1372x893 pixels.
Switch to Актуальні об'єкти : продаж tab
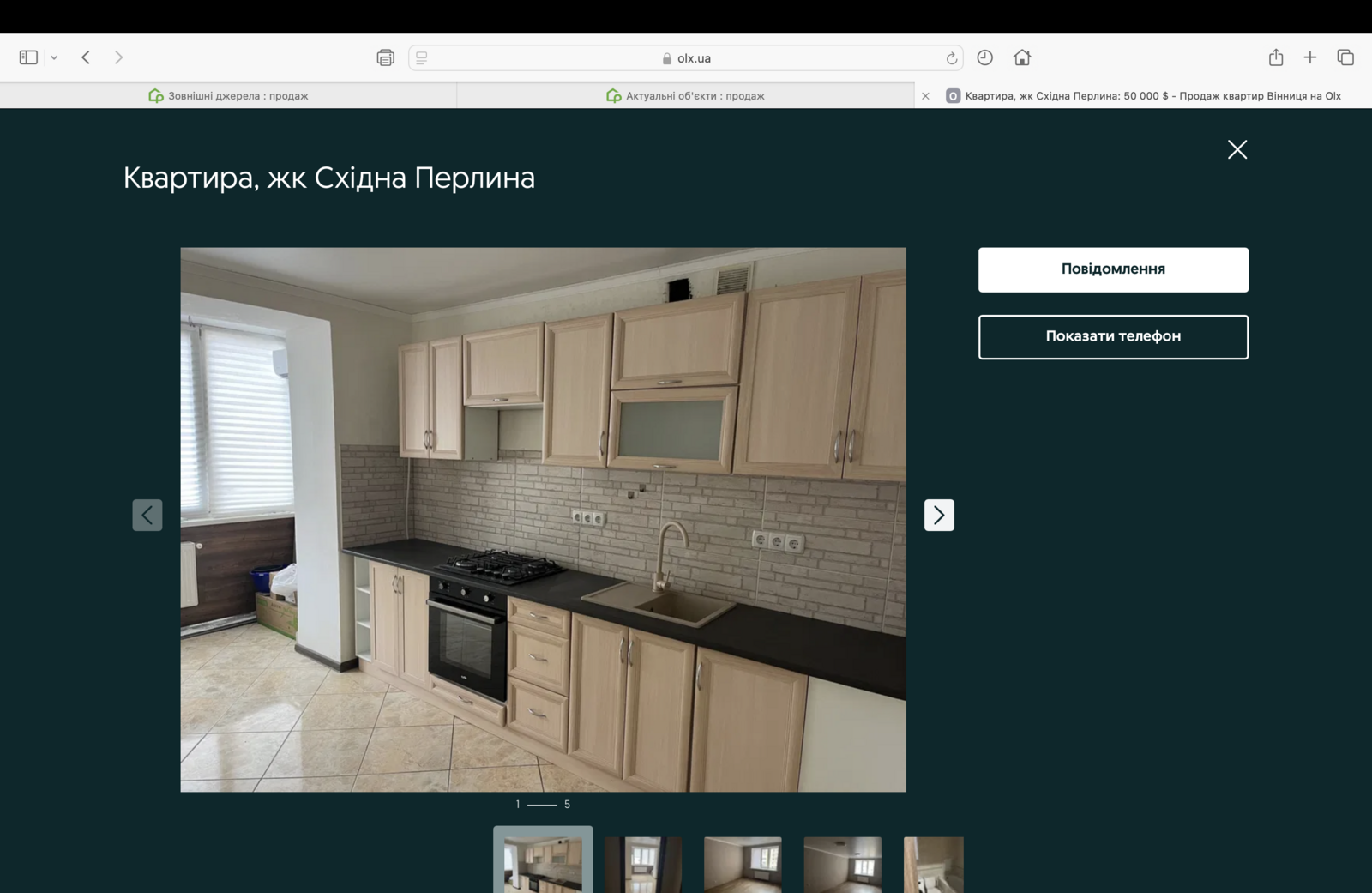coord(685,96)
